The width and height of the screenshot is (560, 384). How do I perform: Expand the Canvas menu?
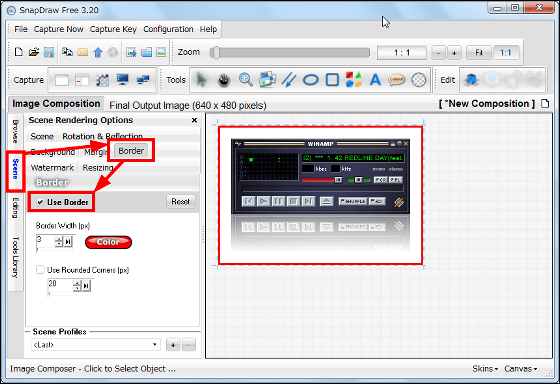[x=520, y=369]
